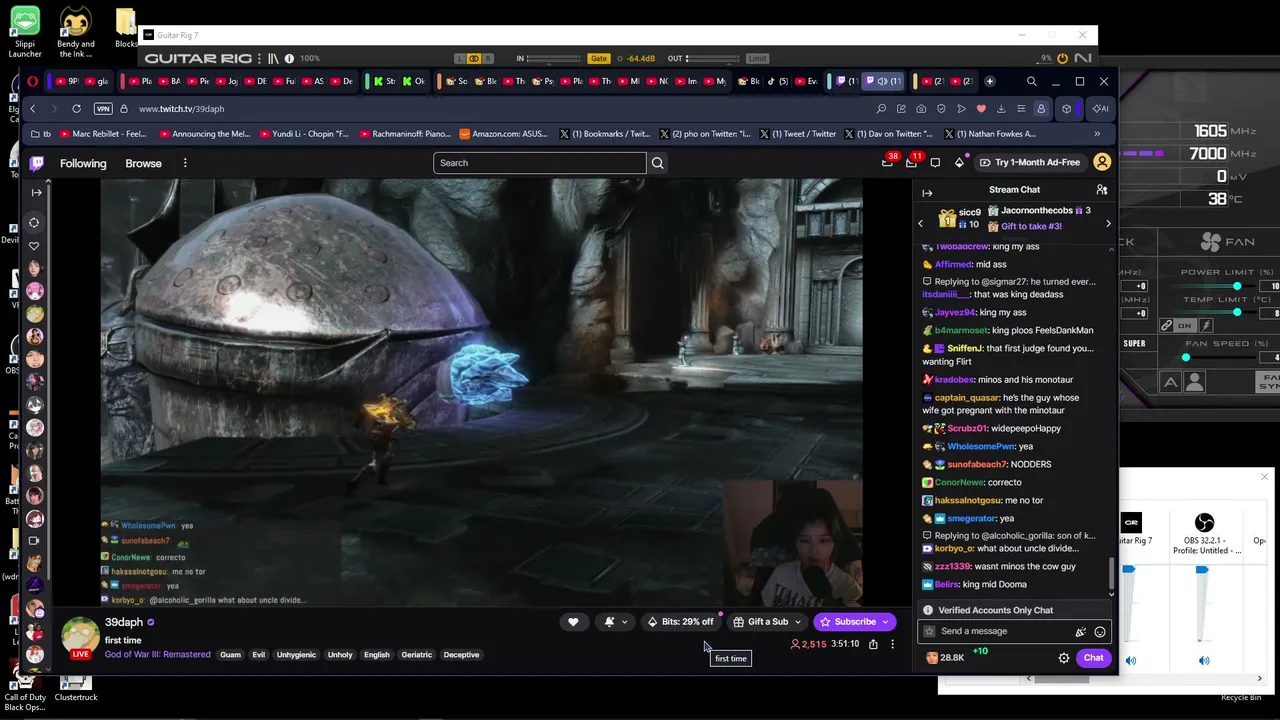Click Guitar Rig power icon
The height and width of the screenshot is (720, 1280).
1062,59
